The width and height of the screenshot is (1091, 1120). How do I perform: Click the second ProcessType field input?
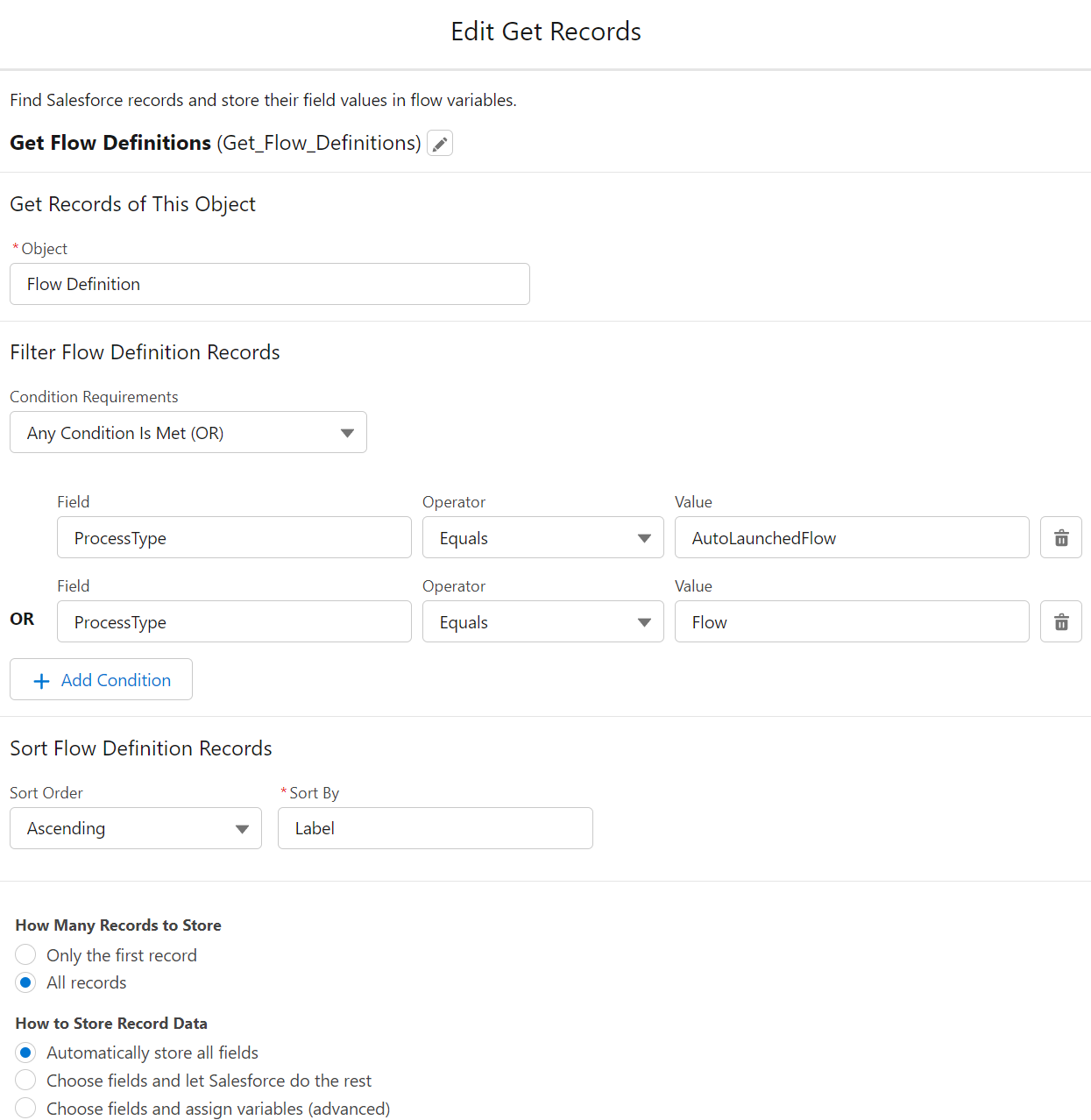(233, 621)
